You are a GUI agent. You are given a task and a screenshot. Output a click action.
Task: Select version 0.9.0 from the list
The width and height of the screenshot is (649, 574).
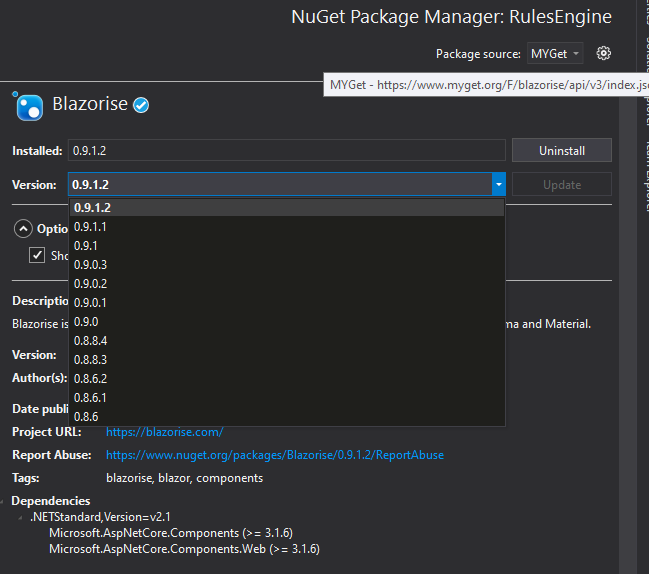[x=286, y=322]
